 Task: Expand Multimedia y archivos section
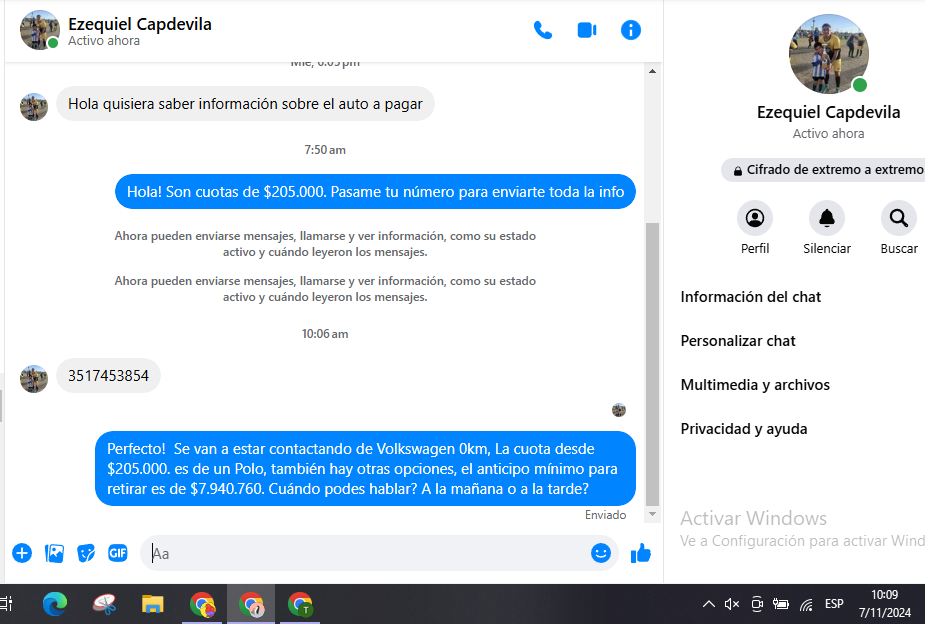(755, 385)
